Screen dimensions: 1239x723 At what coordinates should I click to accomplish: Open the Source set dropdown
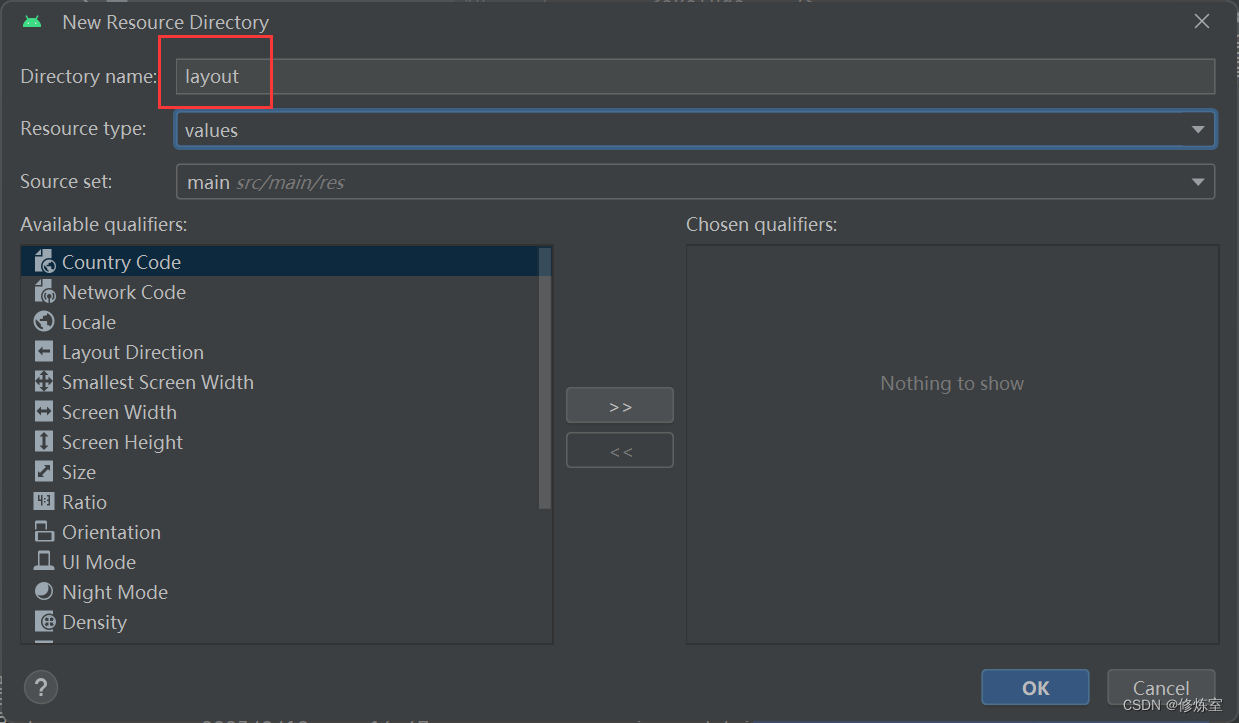click(696, 182)
